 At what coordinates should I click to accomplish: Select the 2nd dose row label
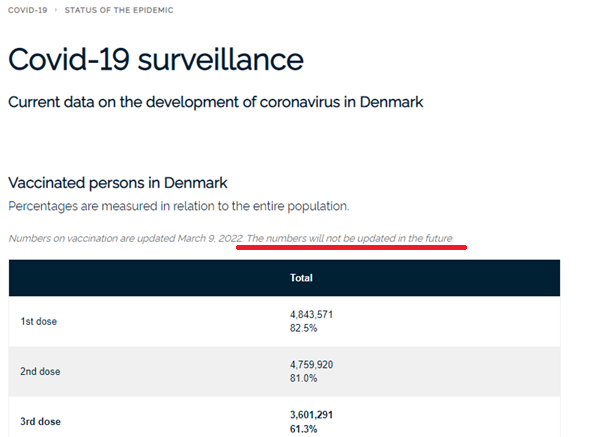(40, 371)
